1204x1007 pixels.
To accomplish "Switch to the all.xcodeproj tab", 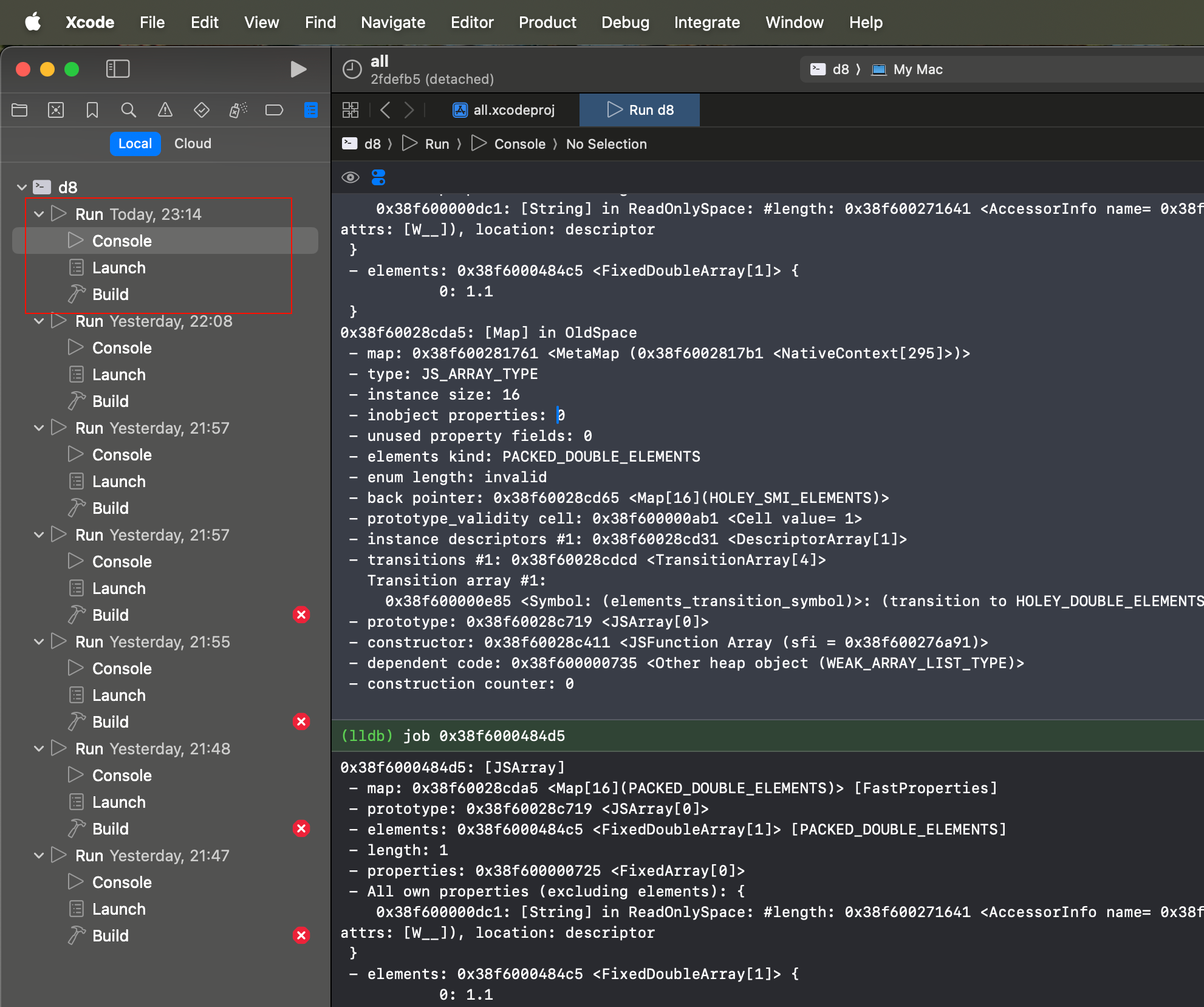I will tap(504, 110).
